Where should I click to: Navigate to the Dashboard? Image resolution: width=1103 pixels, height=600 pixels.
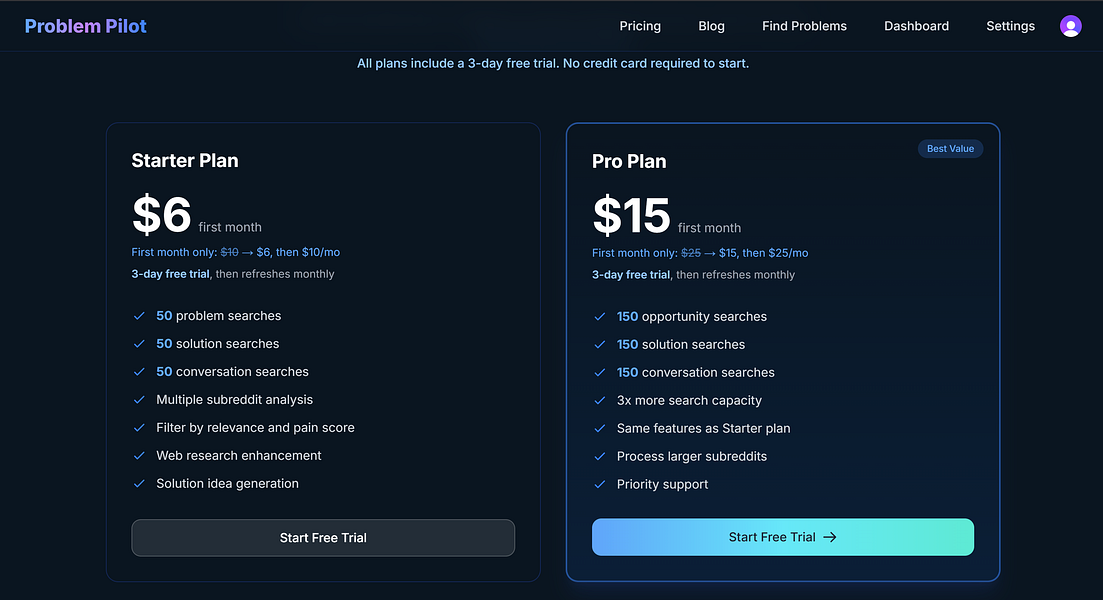click(x=916, y=26)
